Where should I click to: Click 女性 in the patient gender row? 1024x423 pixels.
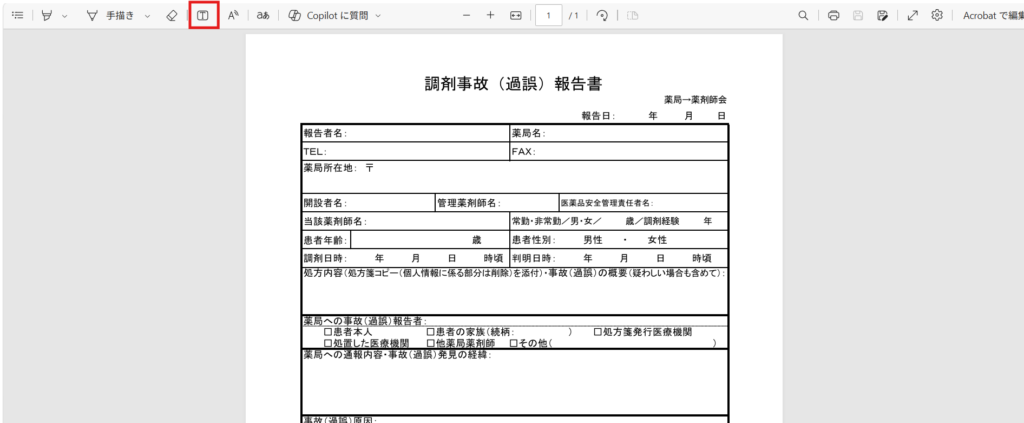click(x=657, y=240)
